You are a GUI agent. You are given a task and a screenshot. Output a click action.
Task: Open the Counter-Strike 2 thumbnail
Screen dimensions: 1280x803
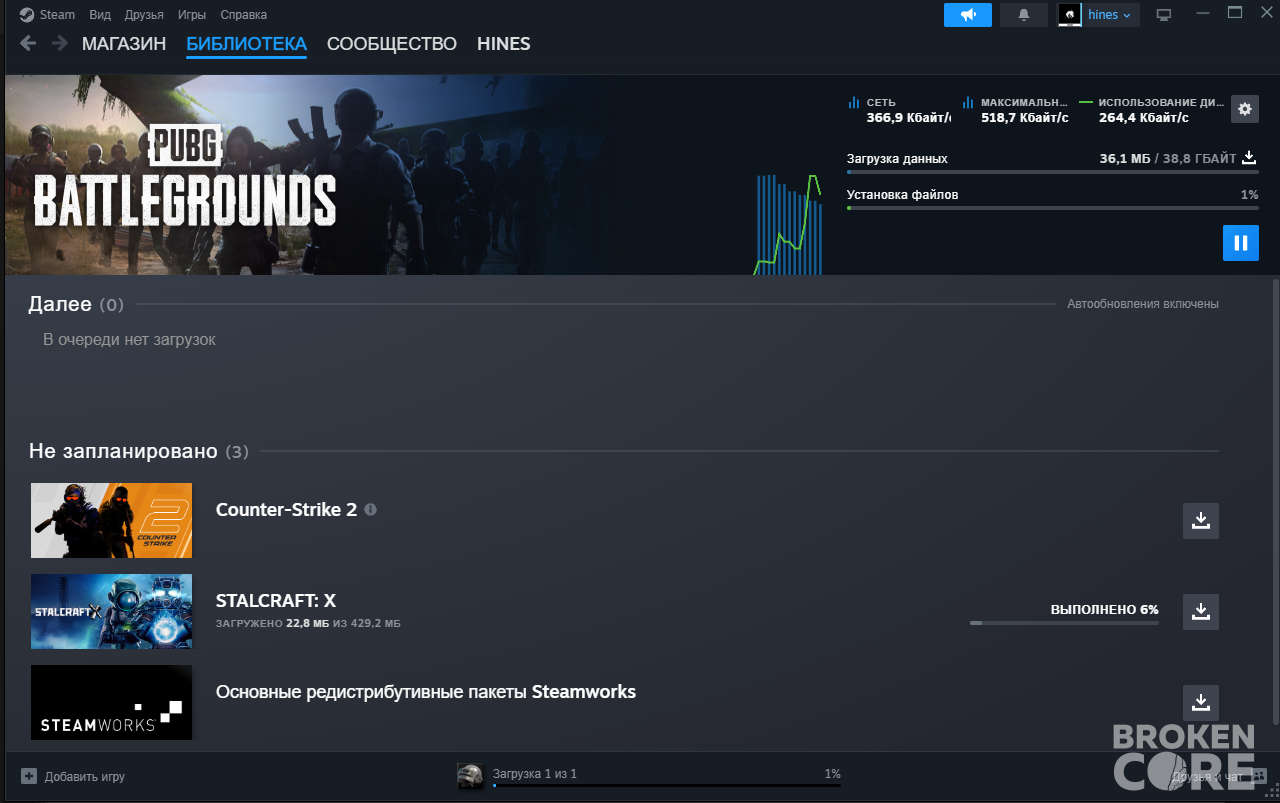point(111,520)
